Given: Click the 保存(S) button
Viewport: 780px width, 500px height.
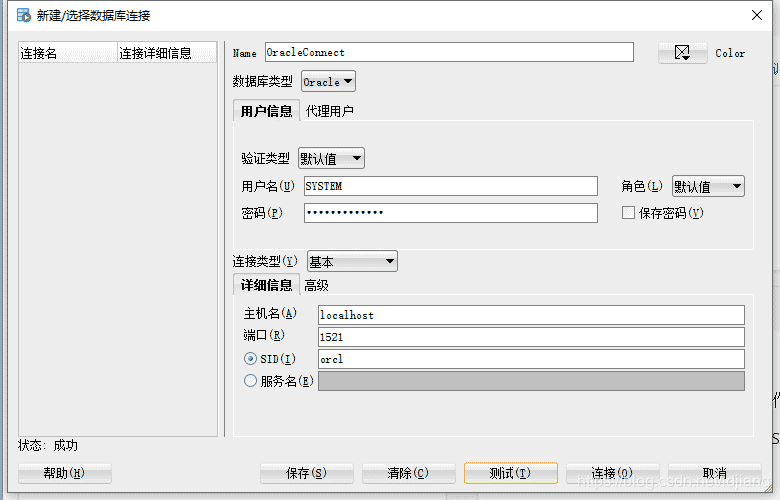Looking at the screenshot, I should pyautogui.click(x=306, y=473).
